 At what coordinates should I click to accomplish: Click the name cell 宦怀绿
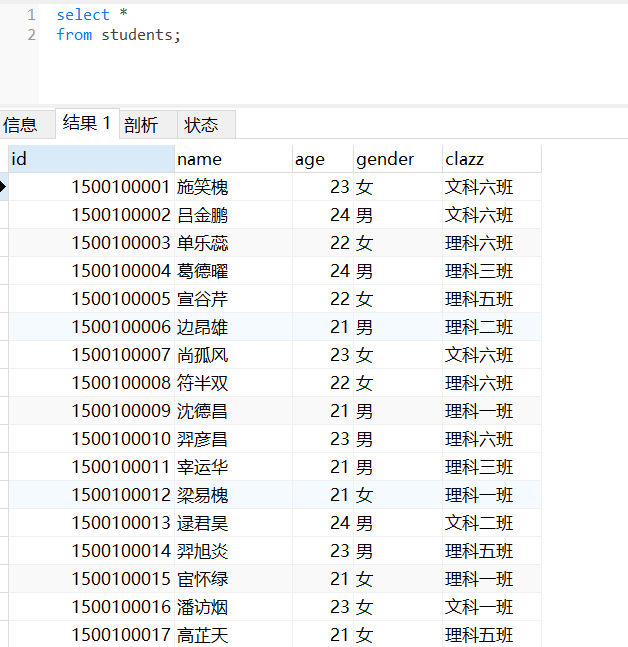(234, 579)
